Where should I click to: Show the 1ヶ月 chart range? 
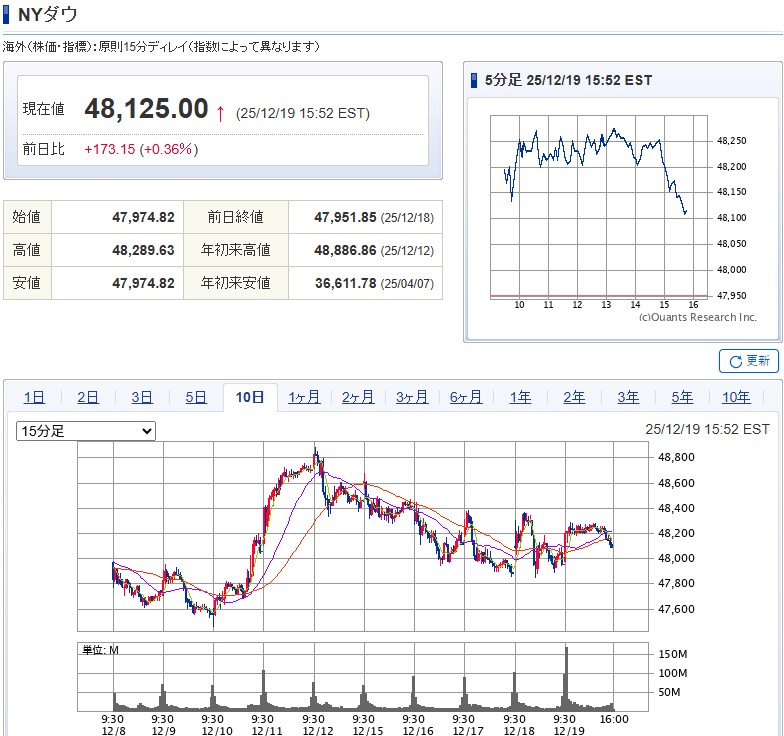tap(304, 397)
